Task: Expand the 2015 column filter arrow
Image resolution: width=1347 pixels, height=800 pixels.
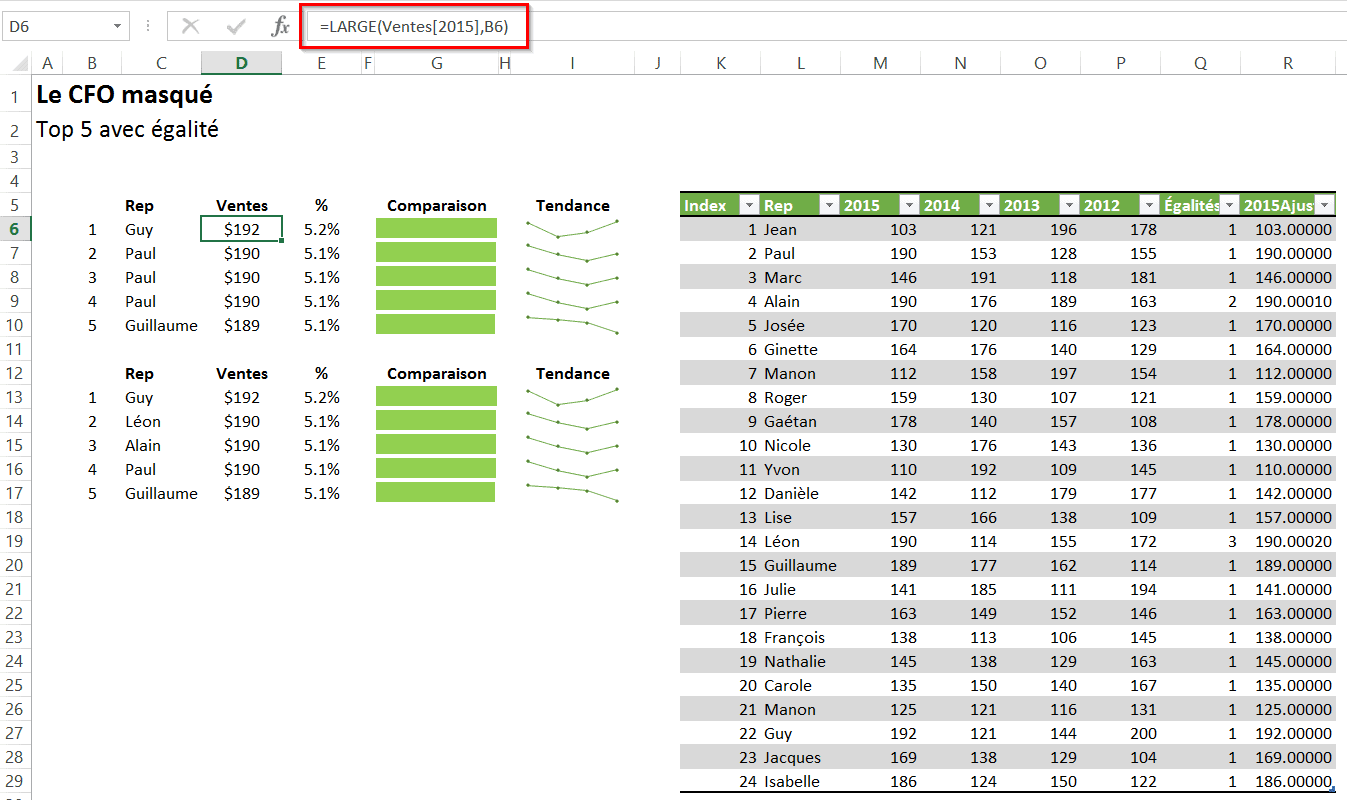Action: pos(908,206)
